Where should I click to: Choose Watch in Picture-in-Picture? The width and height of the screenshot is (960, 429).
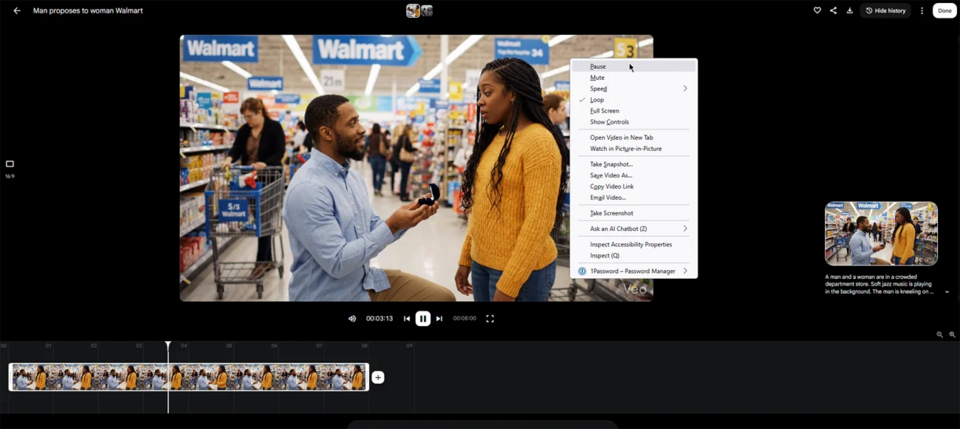point(634,149)
